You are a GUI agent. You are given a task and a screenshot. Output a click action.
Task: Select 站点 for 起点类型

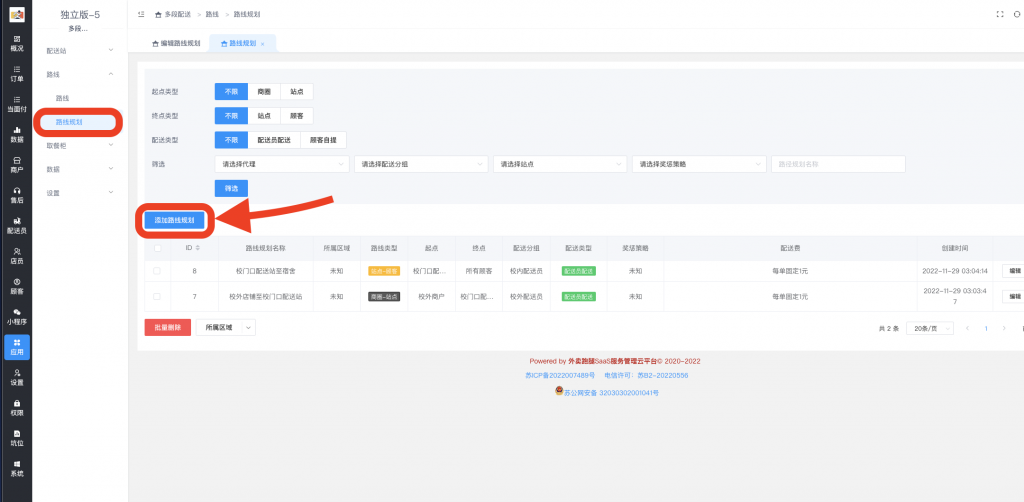[296, 91]
